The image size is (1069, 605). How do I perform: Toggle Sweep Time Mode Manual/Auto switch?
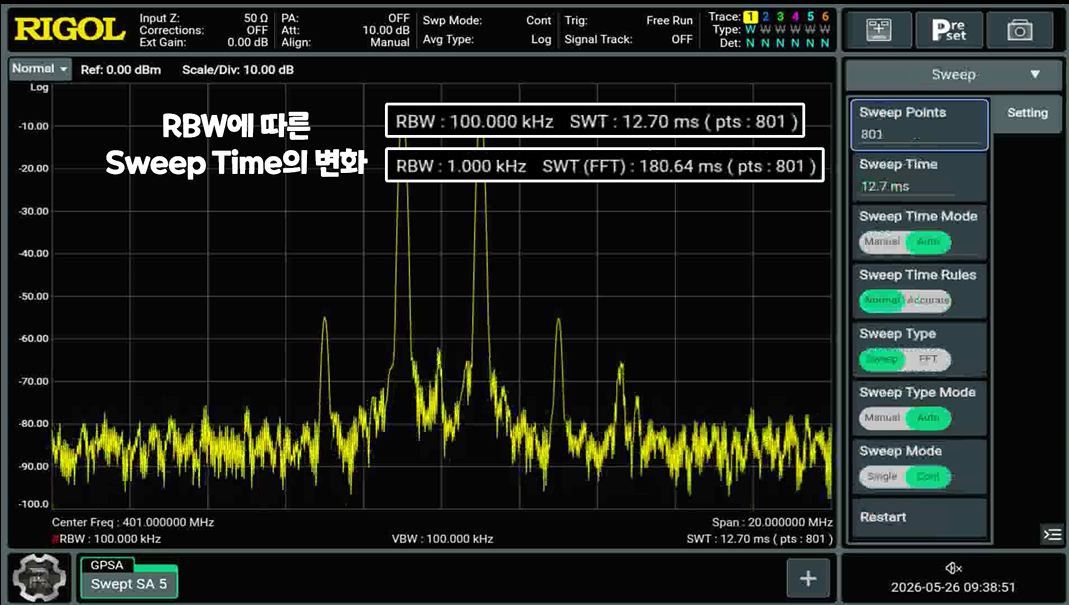pos(905,241)
